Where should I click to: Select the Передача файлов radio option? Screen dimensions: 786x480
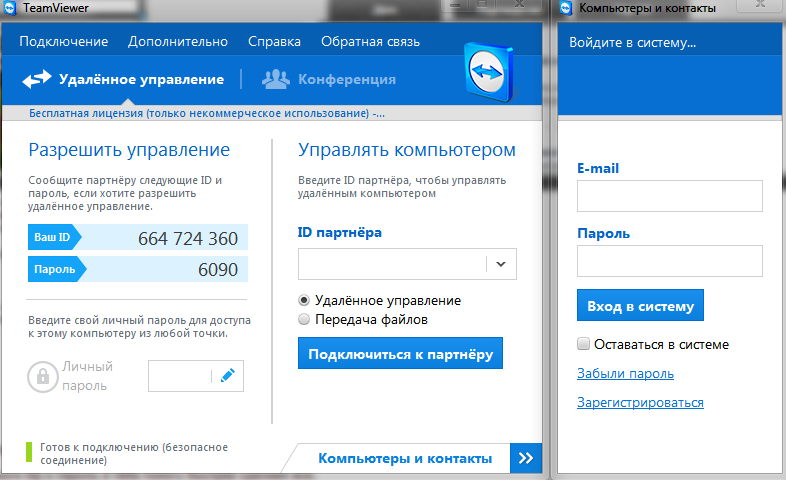(304, 319)
